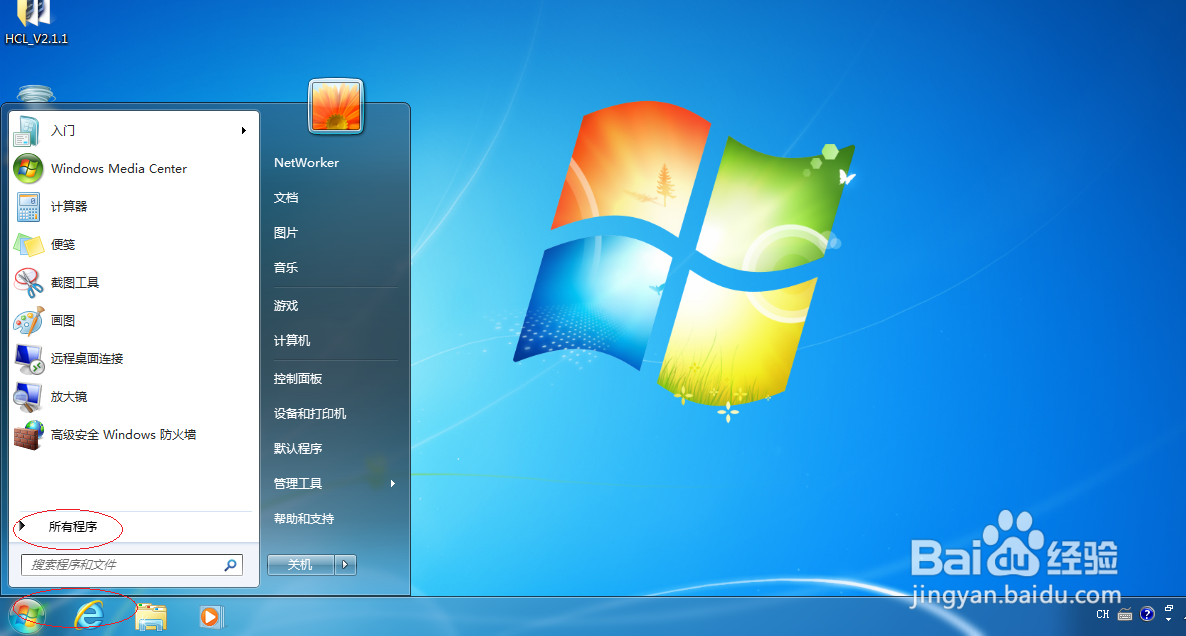
Task: Click the search magnifier icon
Action: click(231, 565)
